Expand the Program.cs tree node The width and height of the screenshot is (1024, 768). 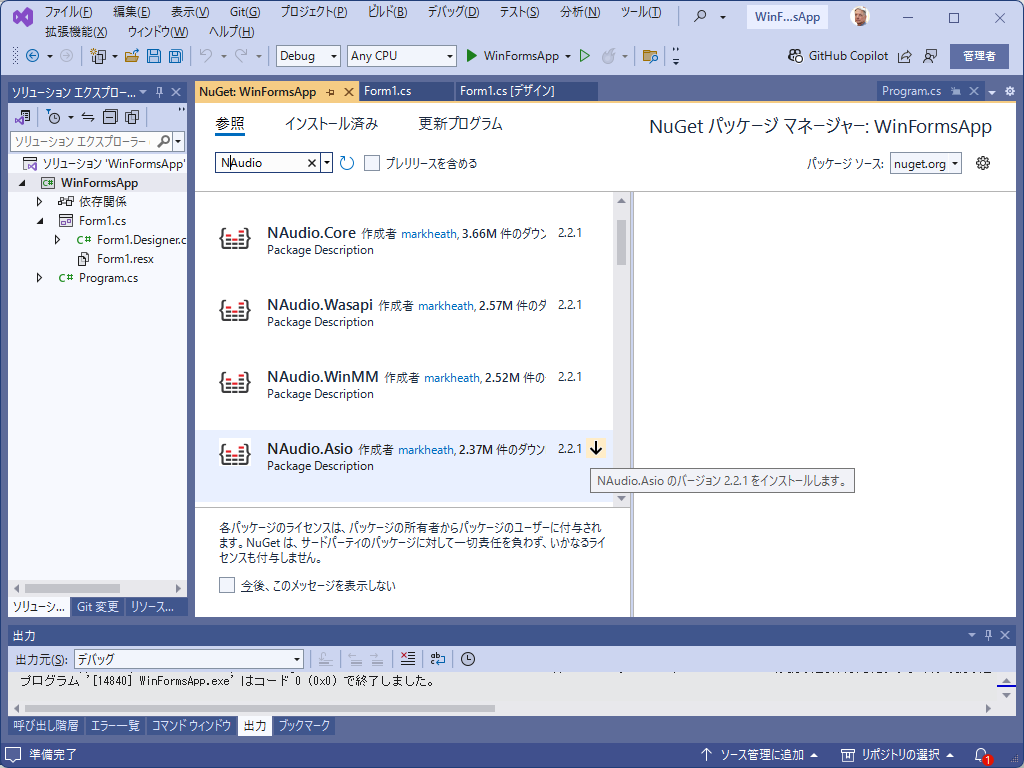click(x=39, y=278)
